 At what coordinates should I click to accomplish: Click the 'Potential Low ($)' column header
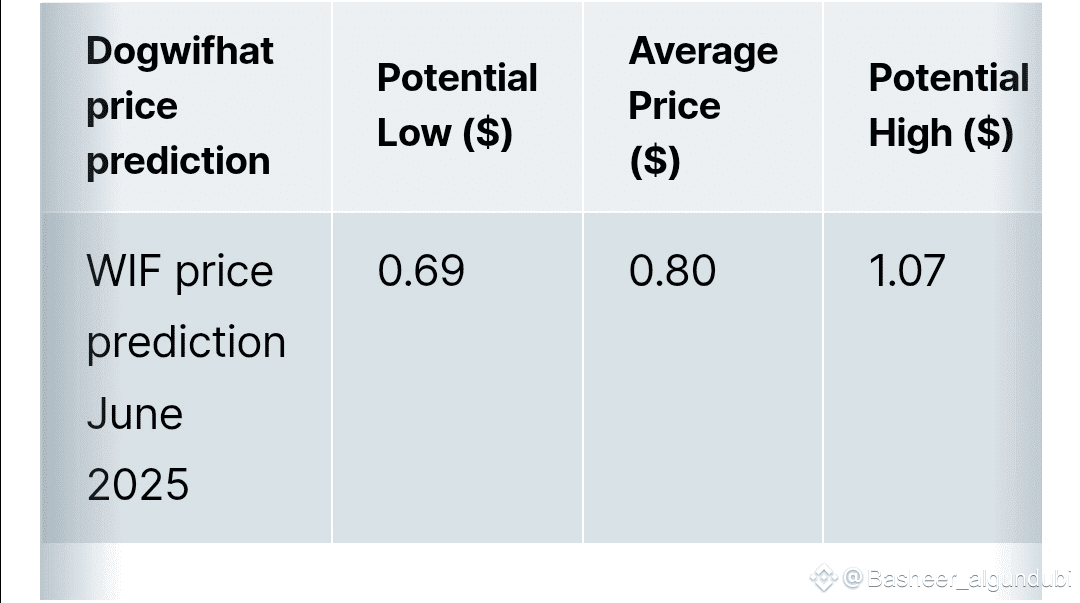coord(457,105)
